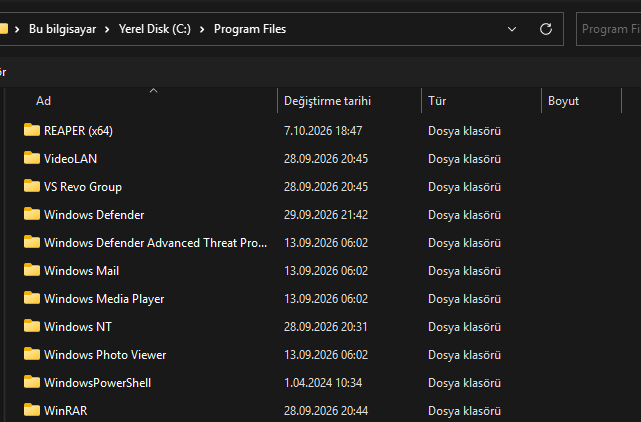The height and width of the screenshot is (422, 641).
Task: Select the VideoLAN folder icon
Action: [31, 158]
